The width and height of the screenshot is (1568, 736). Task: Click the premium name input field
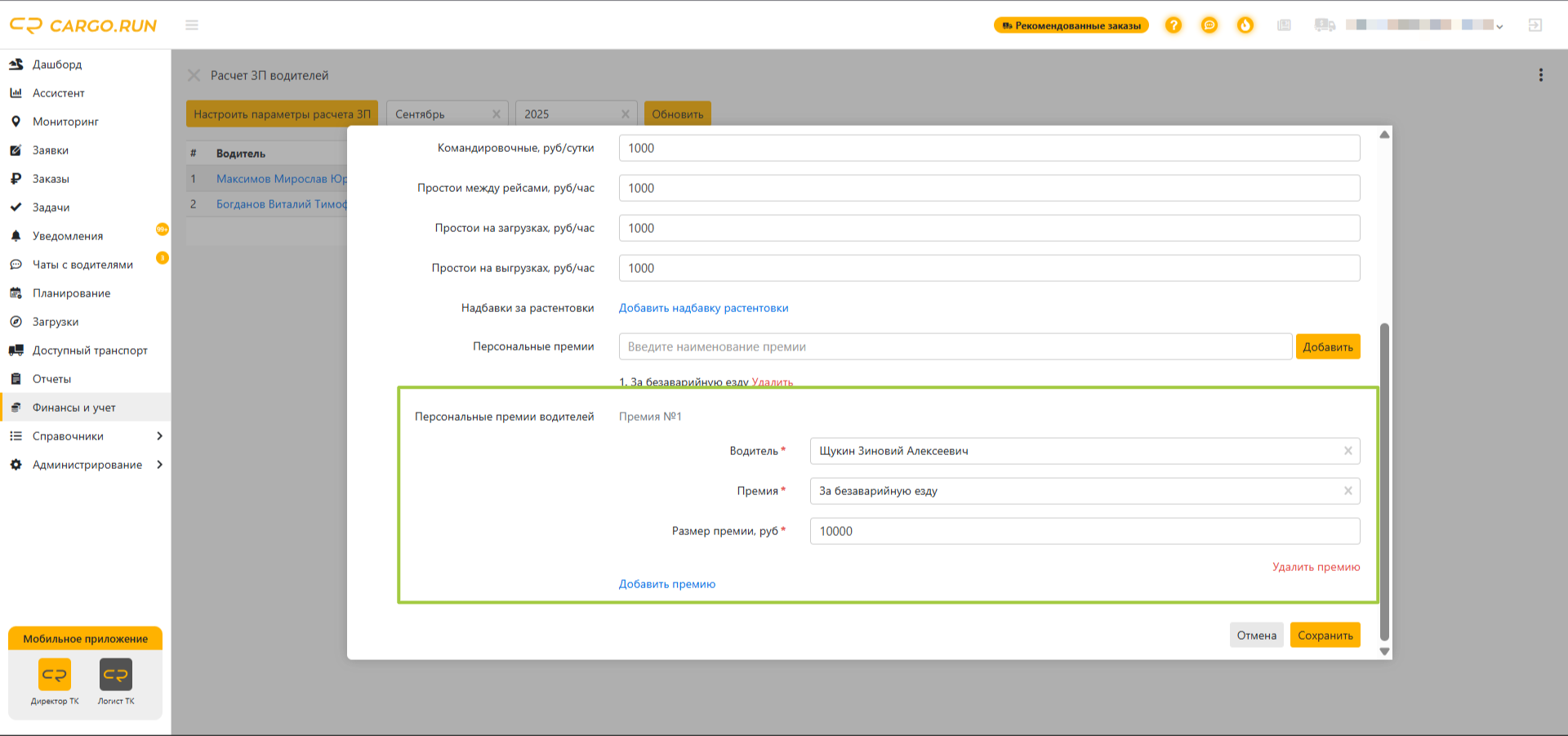955,346
